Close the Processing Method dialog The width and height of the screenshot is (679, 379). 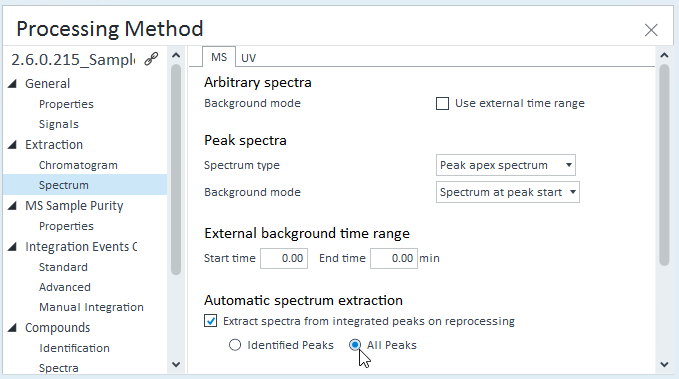point(651,30)
